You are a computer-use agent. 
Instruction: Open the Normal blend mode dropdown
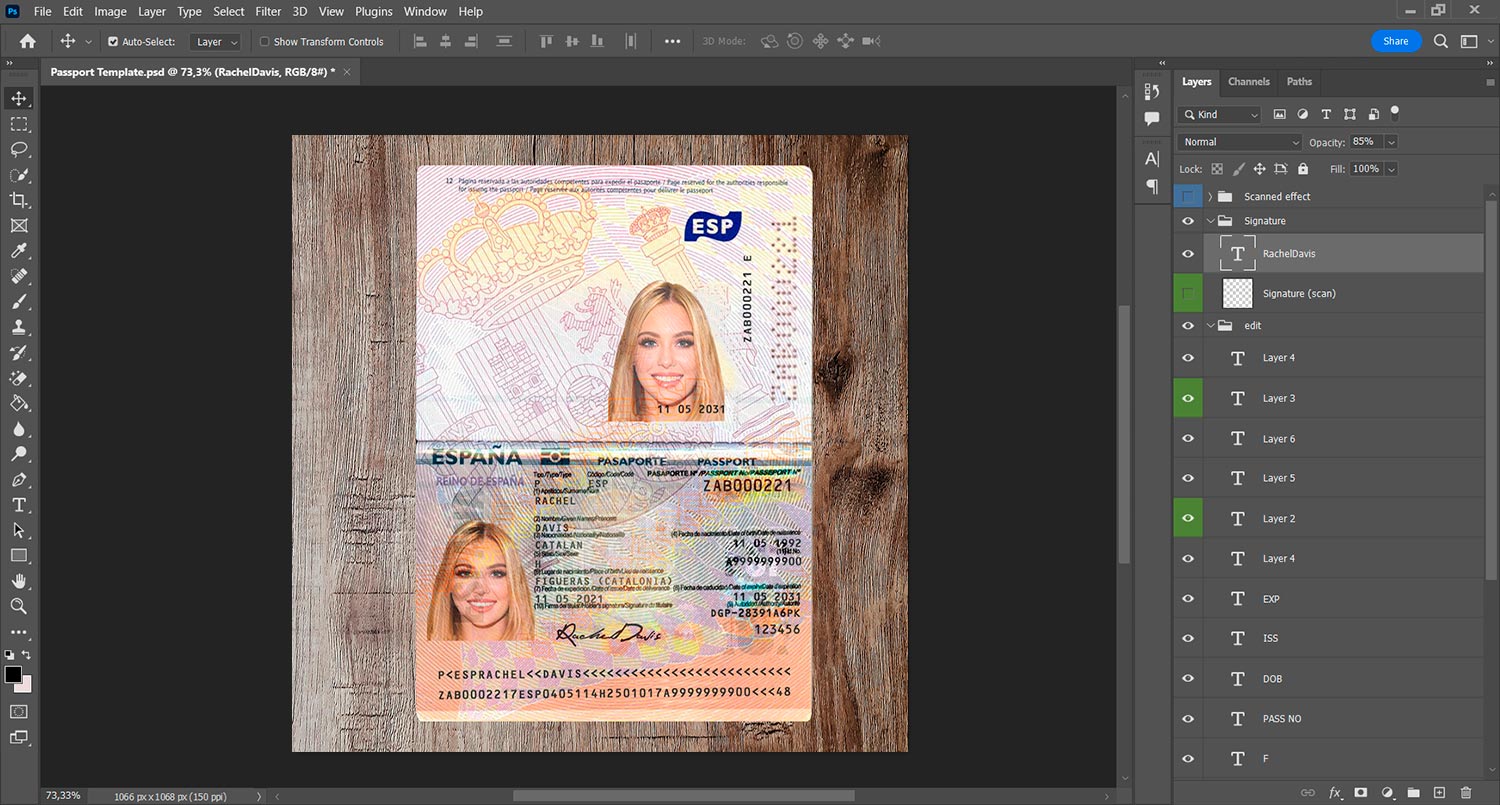pyautogui.click(x=1240, y=142)
